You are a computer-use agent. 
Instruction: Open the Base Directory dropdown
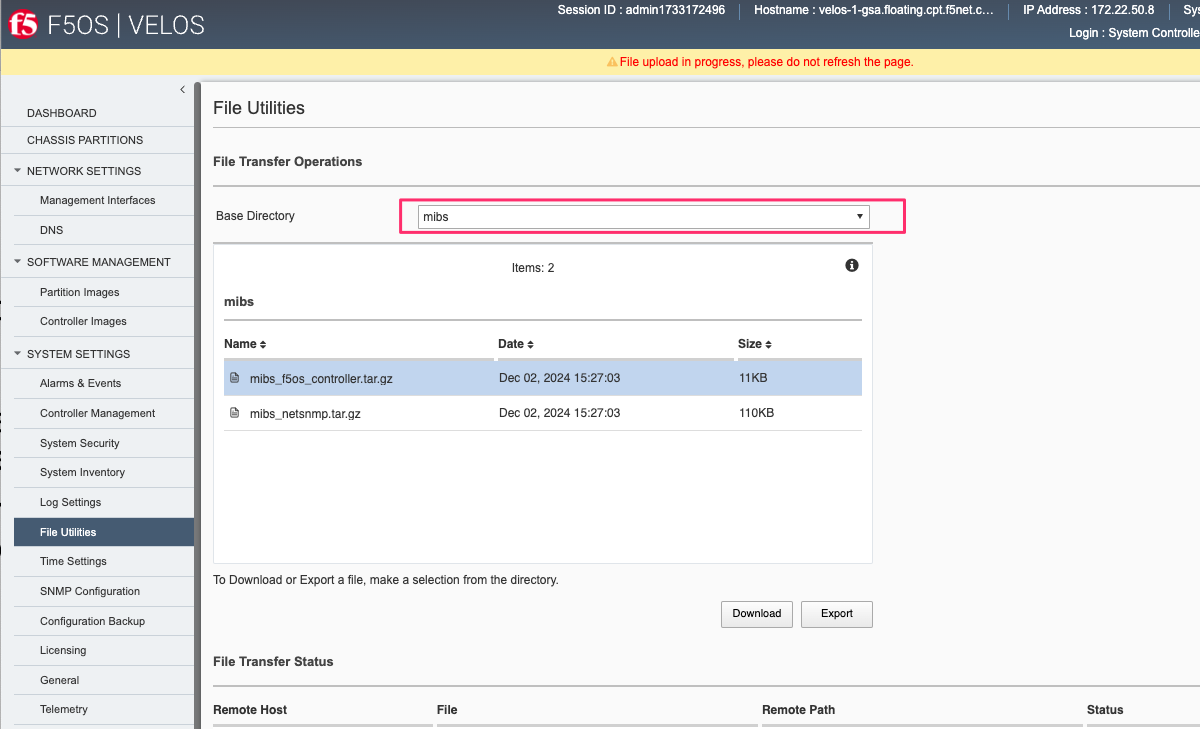coord(643,216)
